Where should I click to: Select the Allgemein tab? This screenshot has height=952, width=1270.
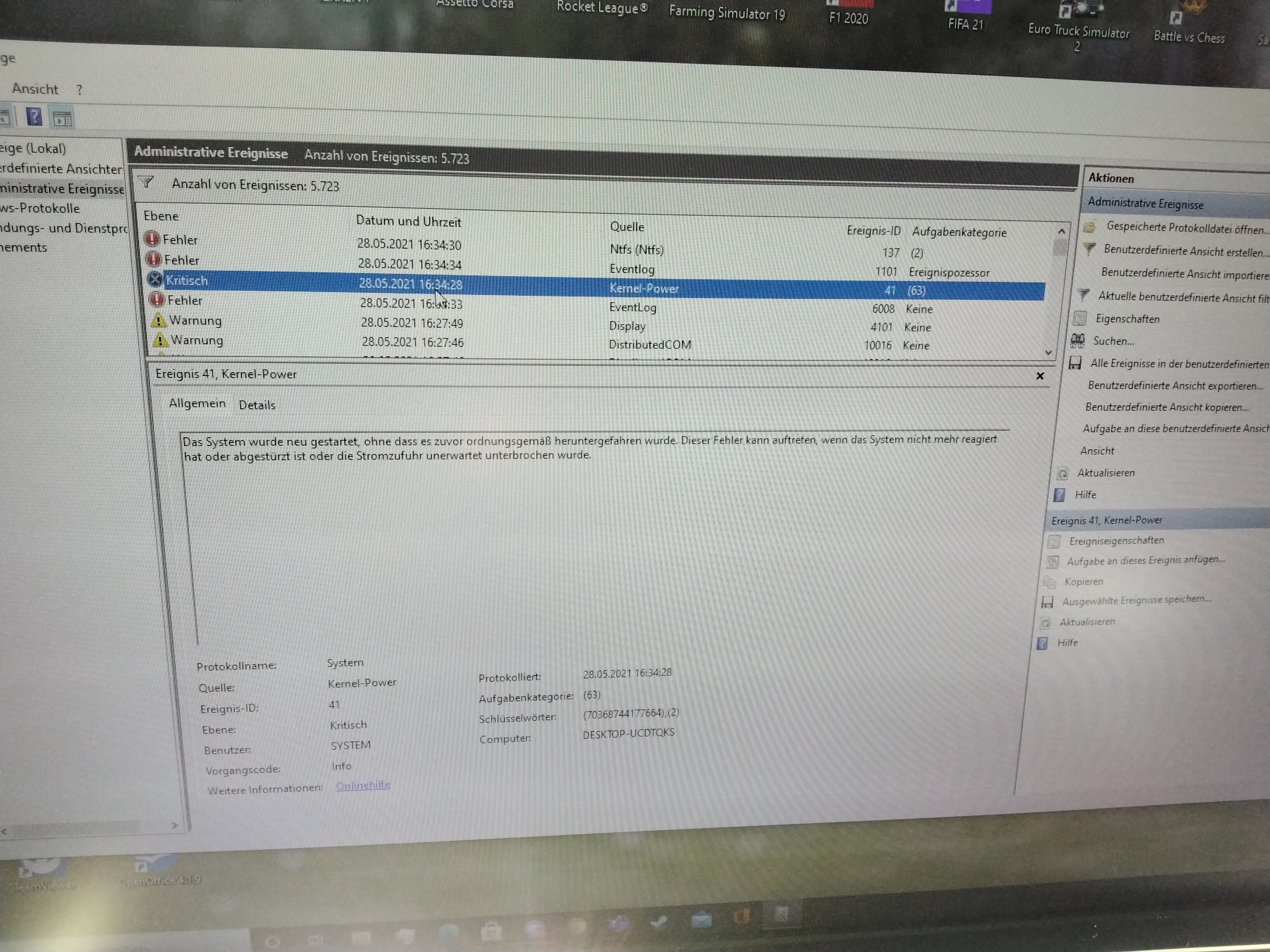[x=197, y=403]
